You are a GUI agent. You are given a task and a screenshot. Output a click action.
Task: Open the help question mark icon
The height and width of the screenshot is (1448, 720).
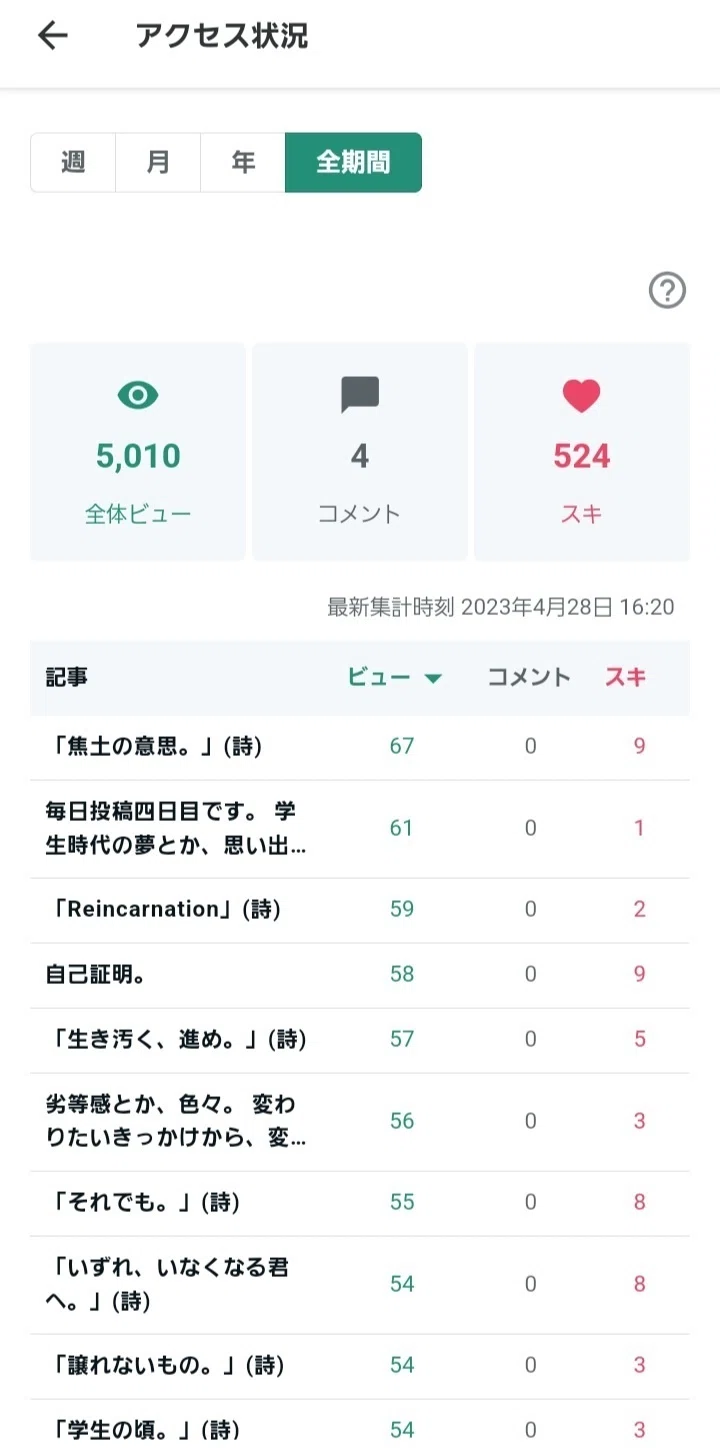[667, 291]
